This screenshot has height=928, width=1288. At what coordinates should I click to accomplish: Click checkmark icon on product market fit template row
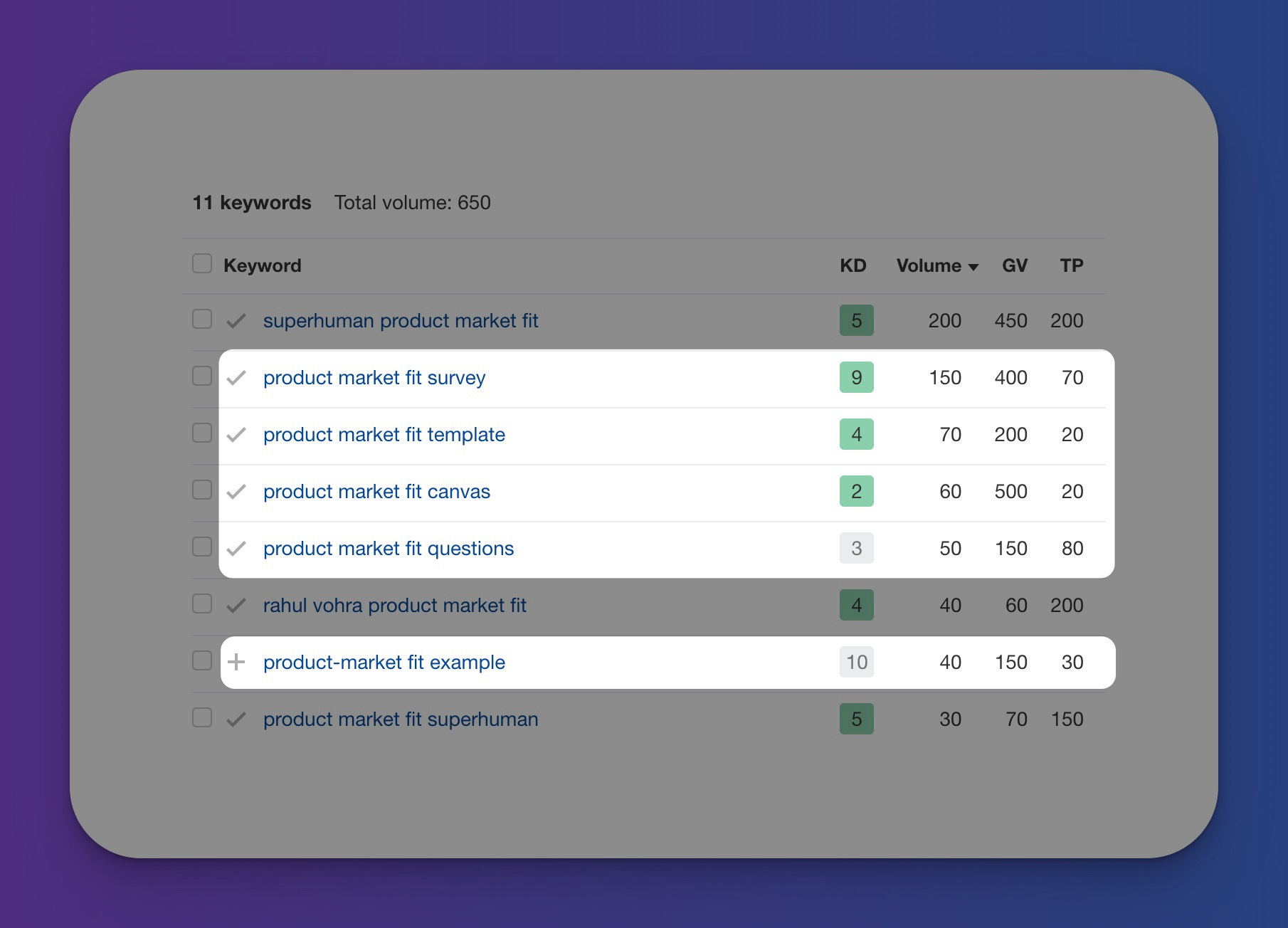click(x=236, y=435)
